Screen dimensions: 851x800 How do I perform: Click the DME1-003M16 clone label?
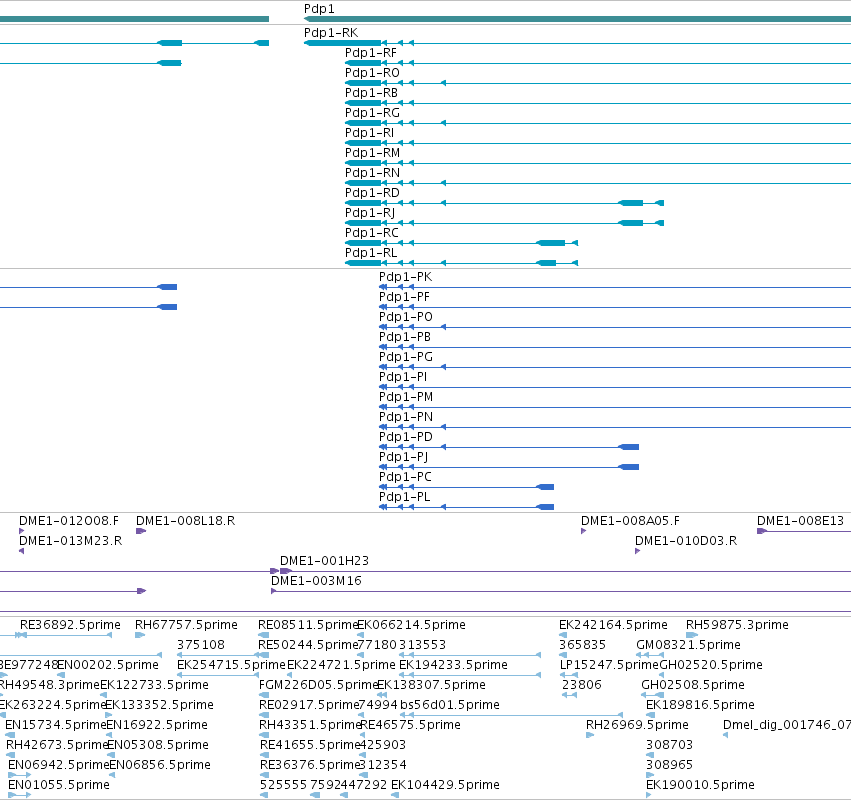[x=316, y=581]
